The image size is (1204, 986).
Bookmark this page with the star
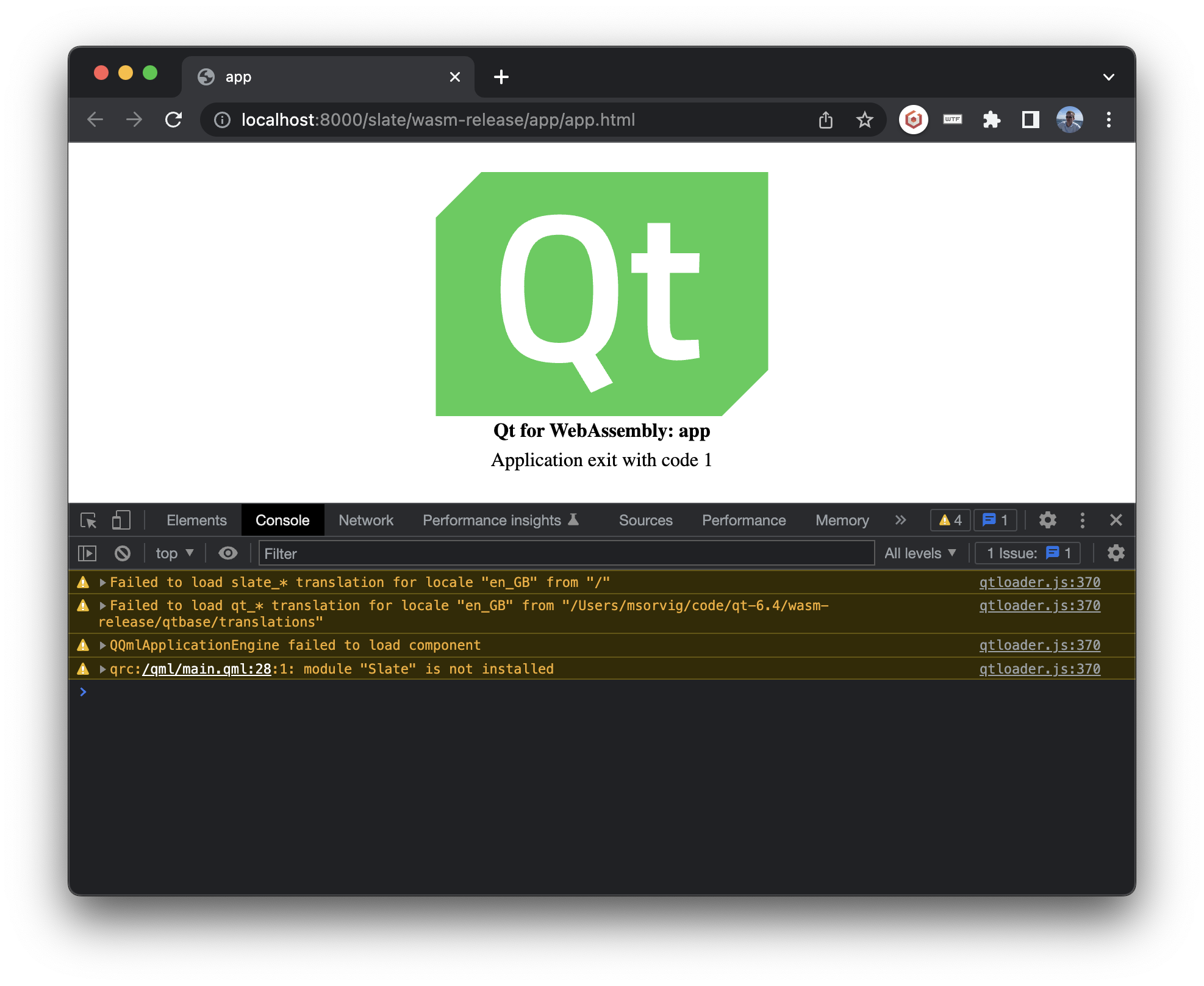(x=864, y=120)
